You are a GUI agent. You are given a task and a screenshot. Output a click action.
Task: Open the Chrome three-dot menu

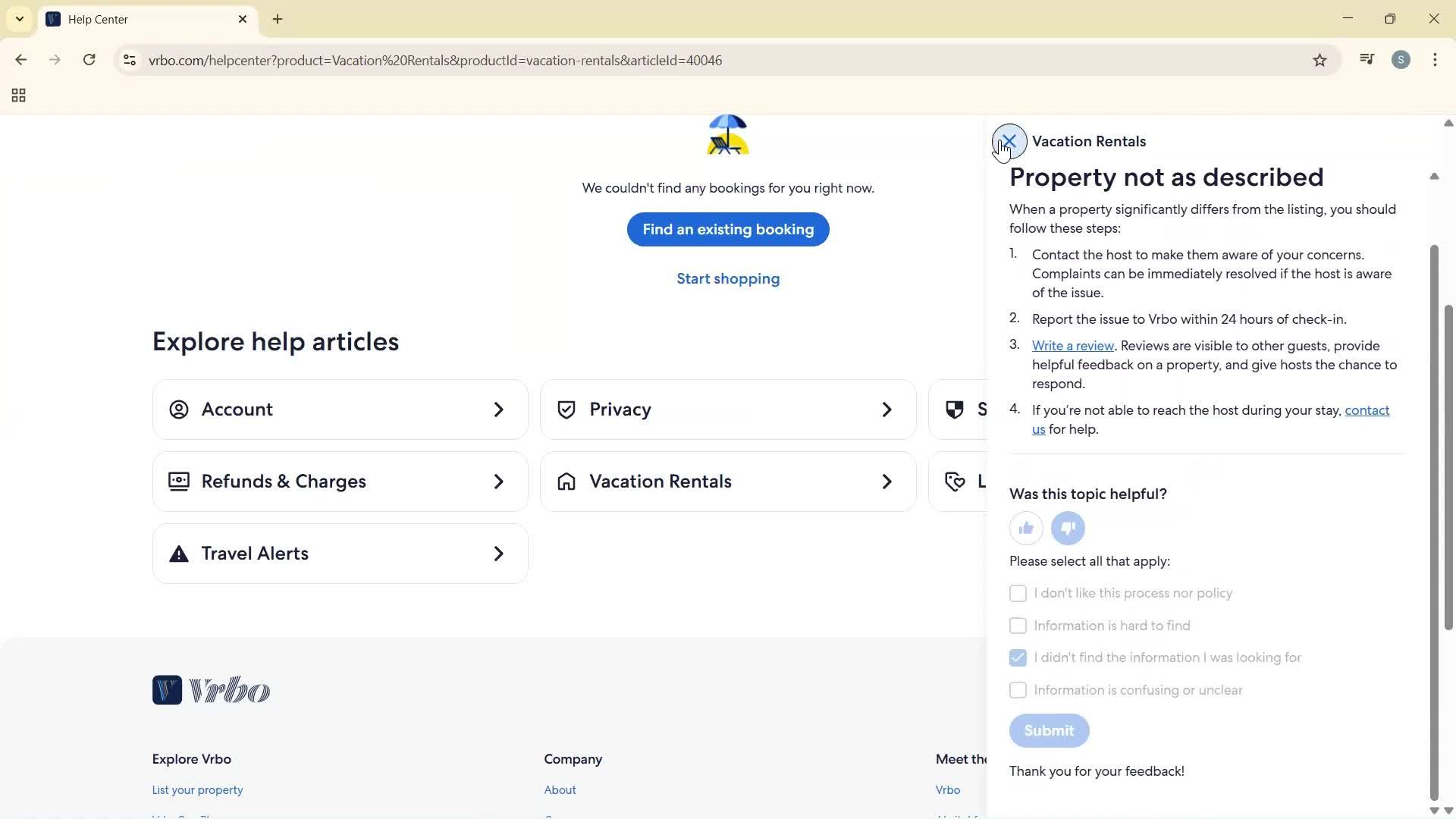click(1435, 60)
